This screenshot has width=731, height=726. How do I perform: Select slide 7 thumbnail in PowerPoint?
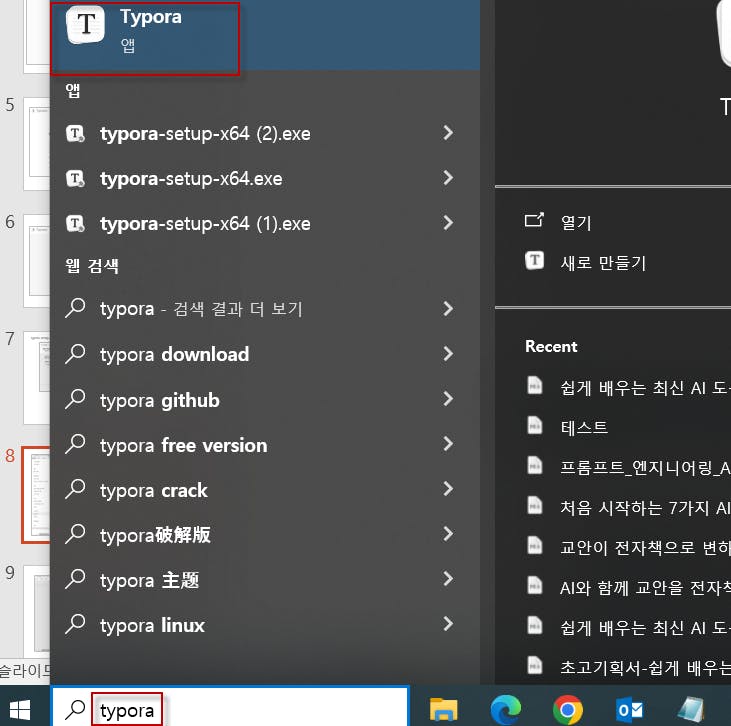pos(37,377)
